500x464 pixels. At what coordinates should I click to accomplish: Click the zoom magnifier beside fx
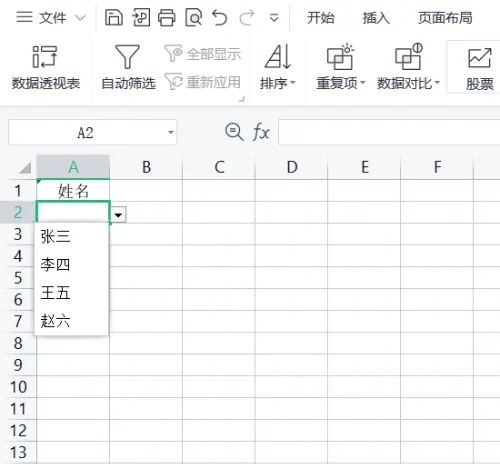click(x=234, y=132)
